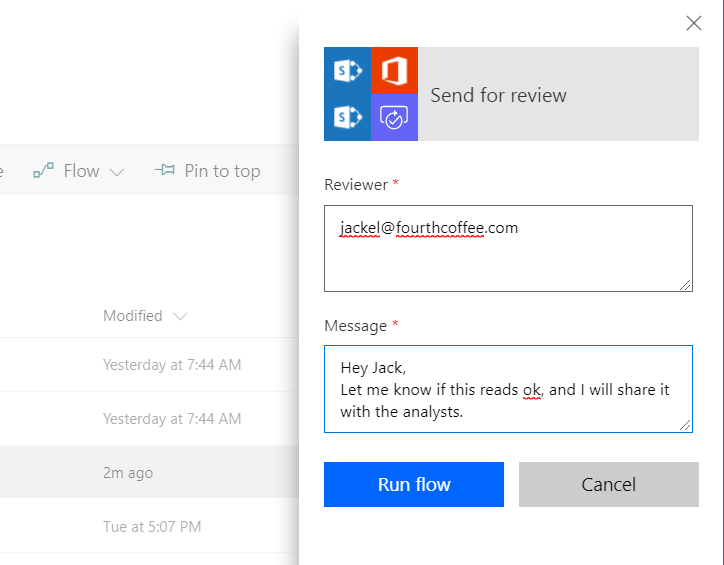
Task: Click inside the Reviewer email field
Action: pos(508,248)
